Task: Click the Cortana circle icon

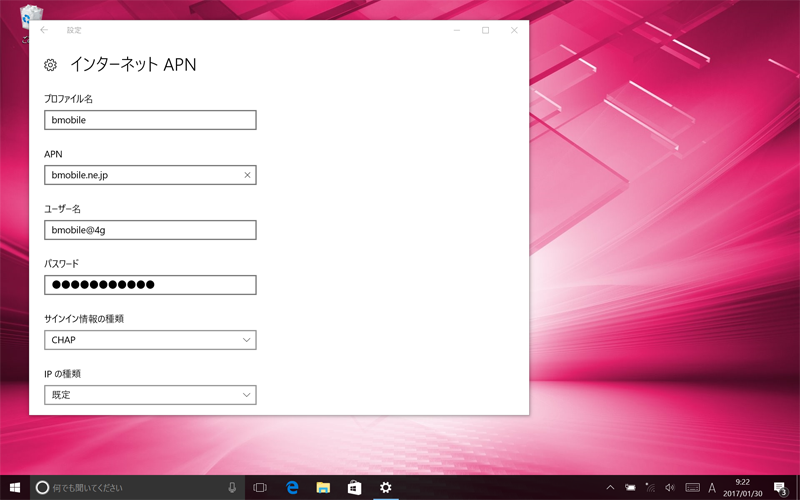Action: (42, 488)
